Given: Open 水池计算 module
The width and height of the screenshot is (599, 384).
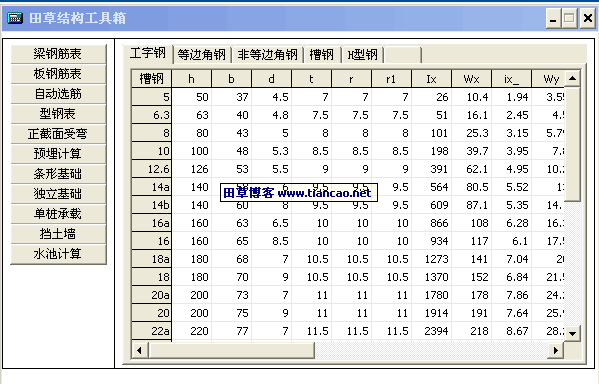Looking at the screenshot, I should pos(58,254).
